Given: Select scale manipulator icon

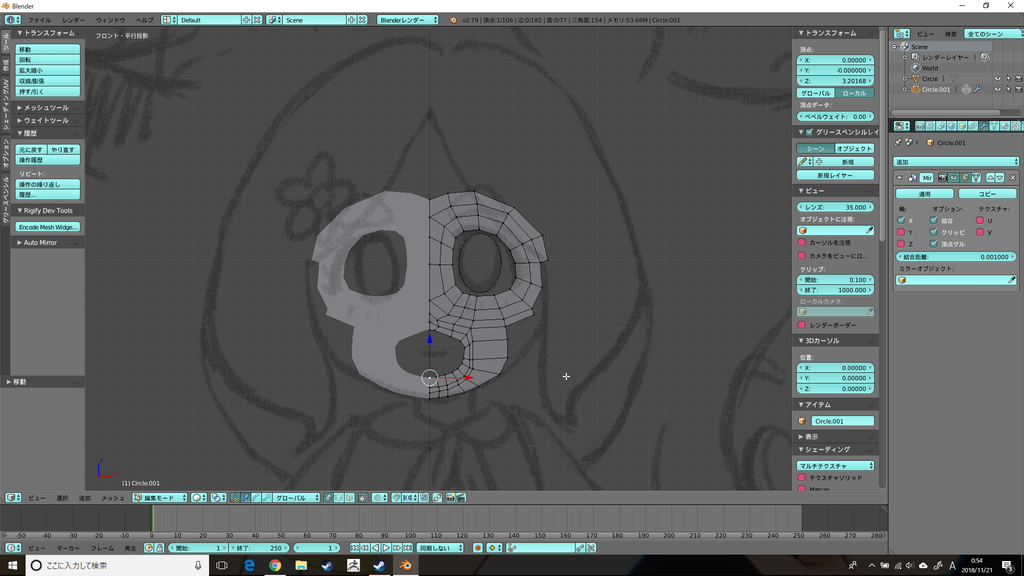Looking at the screenshot, I should tap(267, 498).
